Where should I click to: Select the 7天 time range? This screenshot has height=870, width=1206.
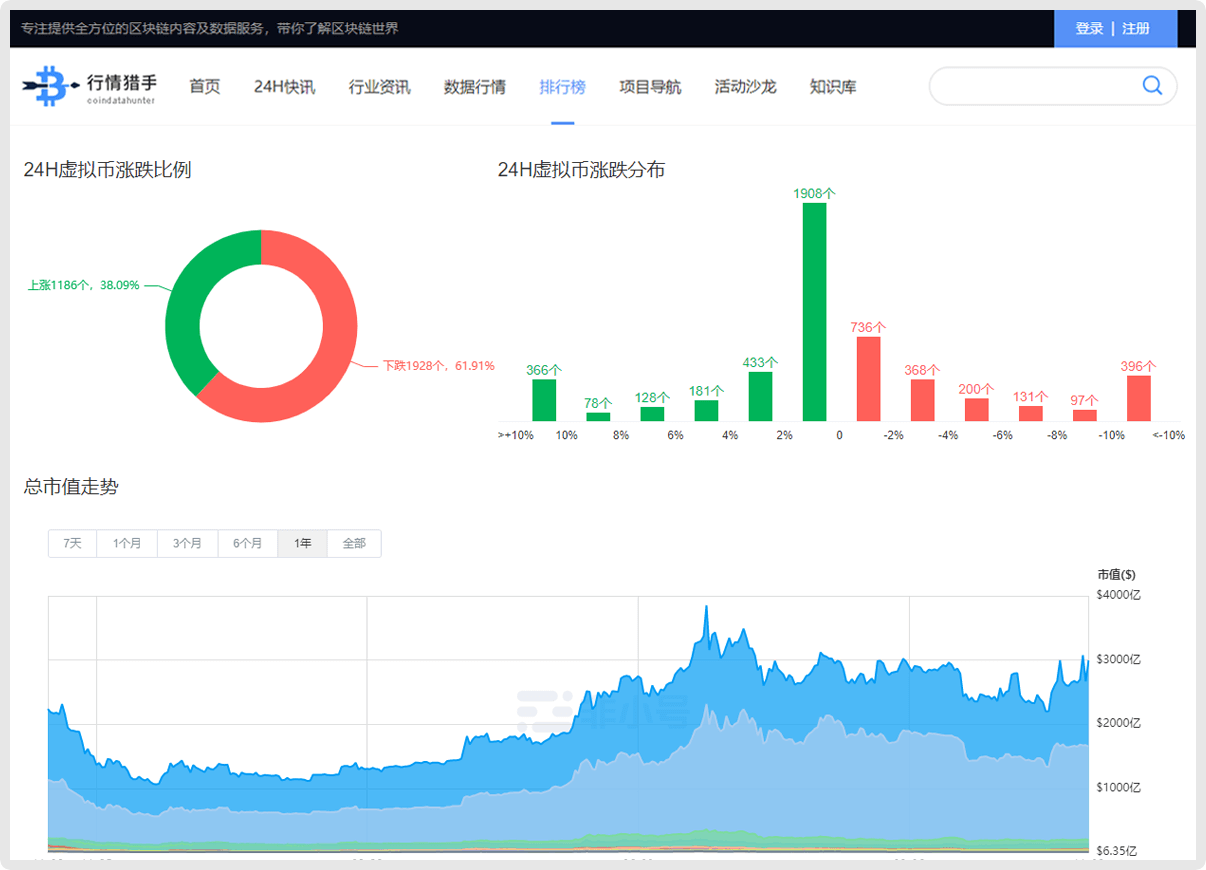73,544
